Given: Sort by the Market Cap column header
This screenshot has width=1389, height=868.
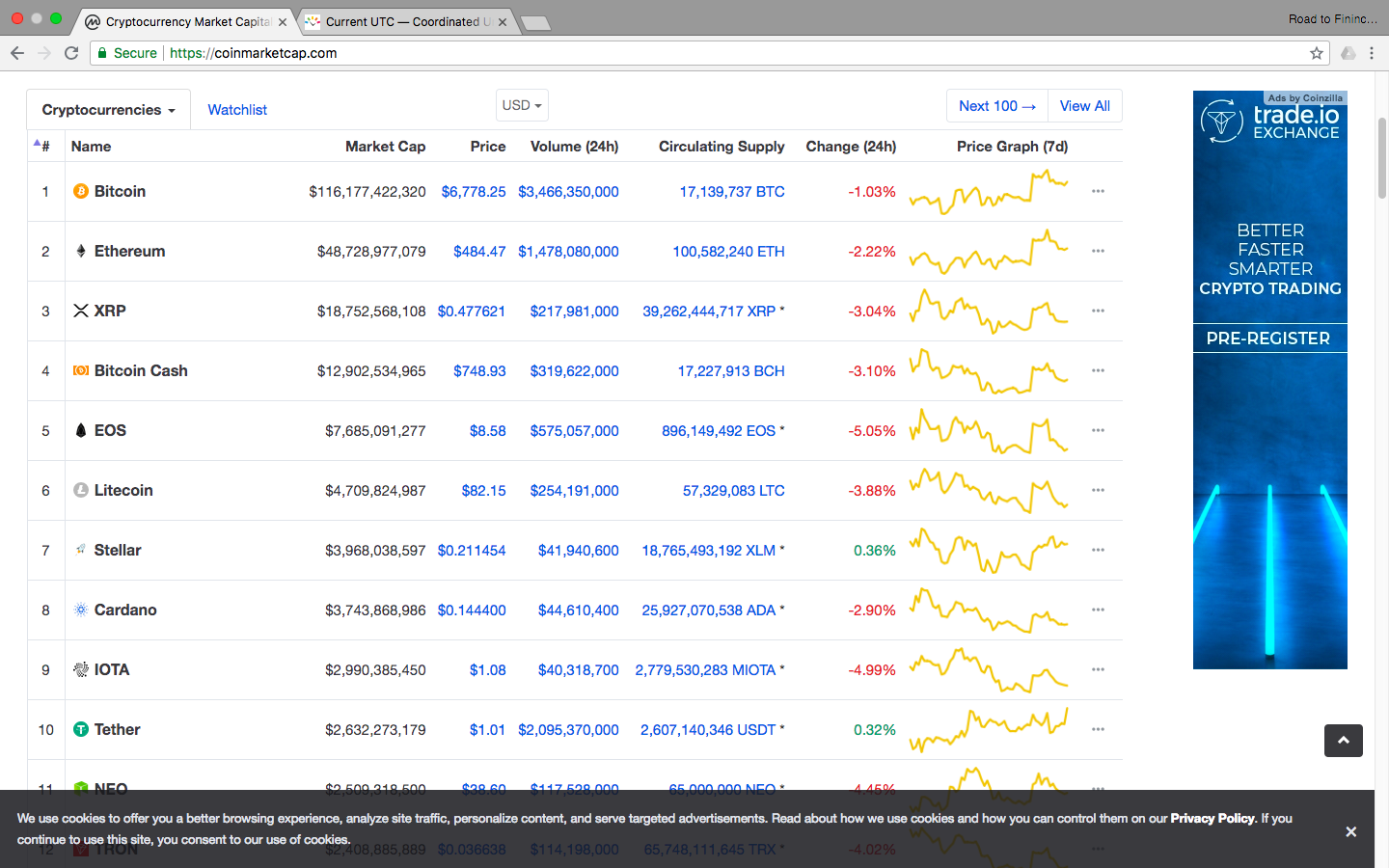Looking at the screenshot, I should 385,146.
